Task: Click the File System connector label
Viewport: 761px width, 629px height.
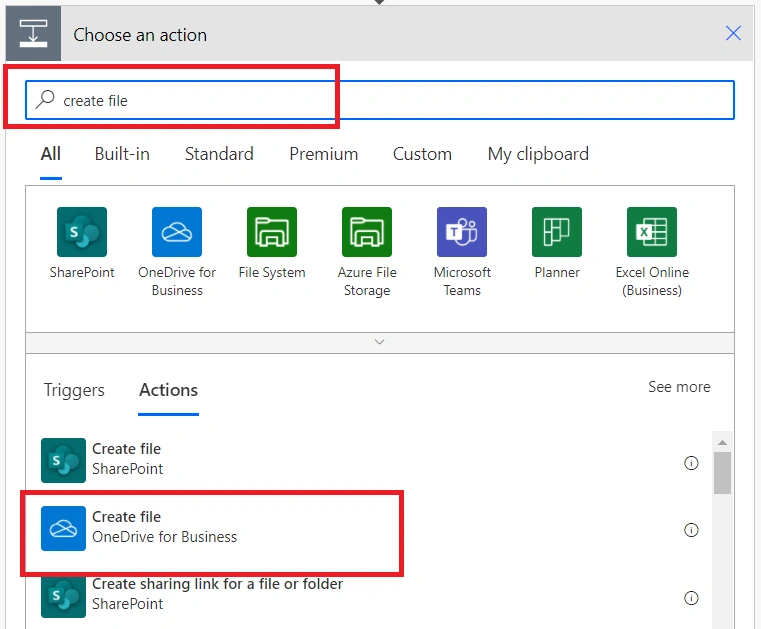Action: (x=272, y=273)
